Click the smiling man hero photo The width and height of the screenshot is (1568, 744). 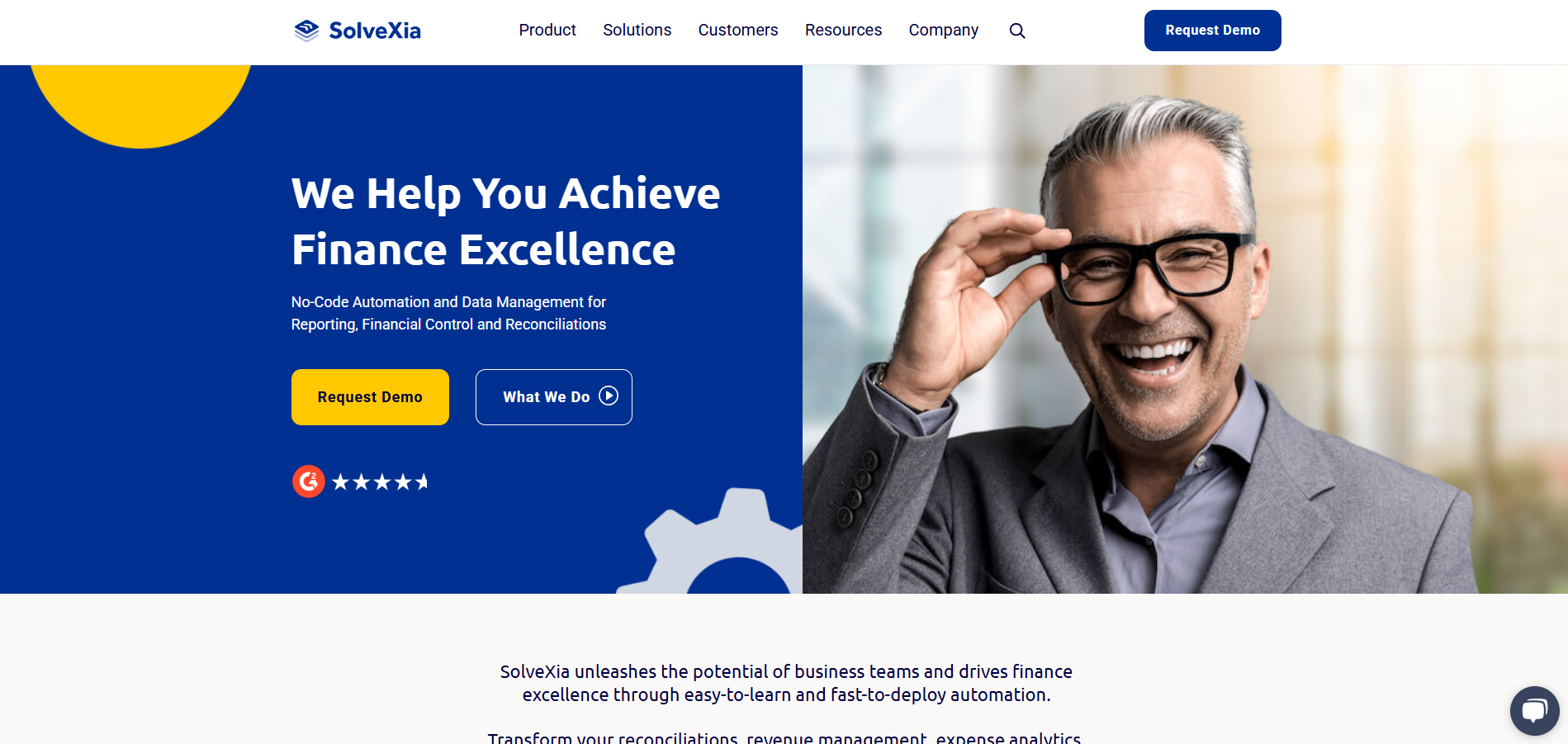pyautogui.click(x=1185, y=329)
